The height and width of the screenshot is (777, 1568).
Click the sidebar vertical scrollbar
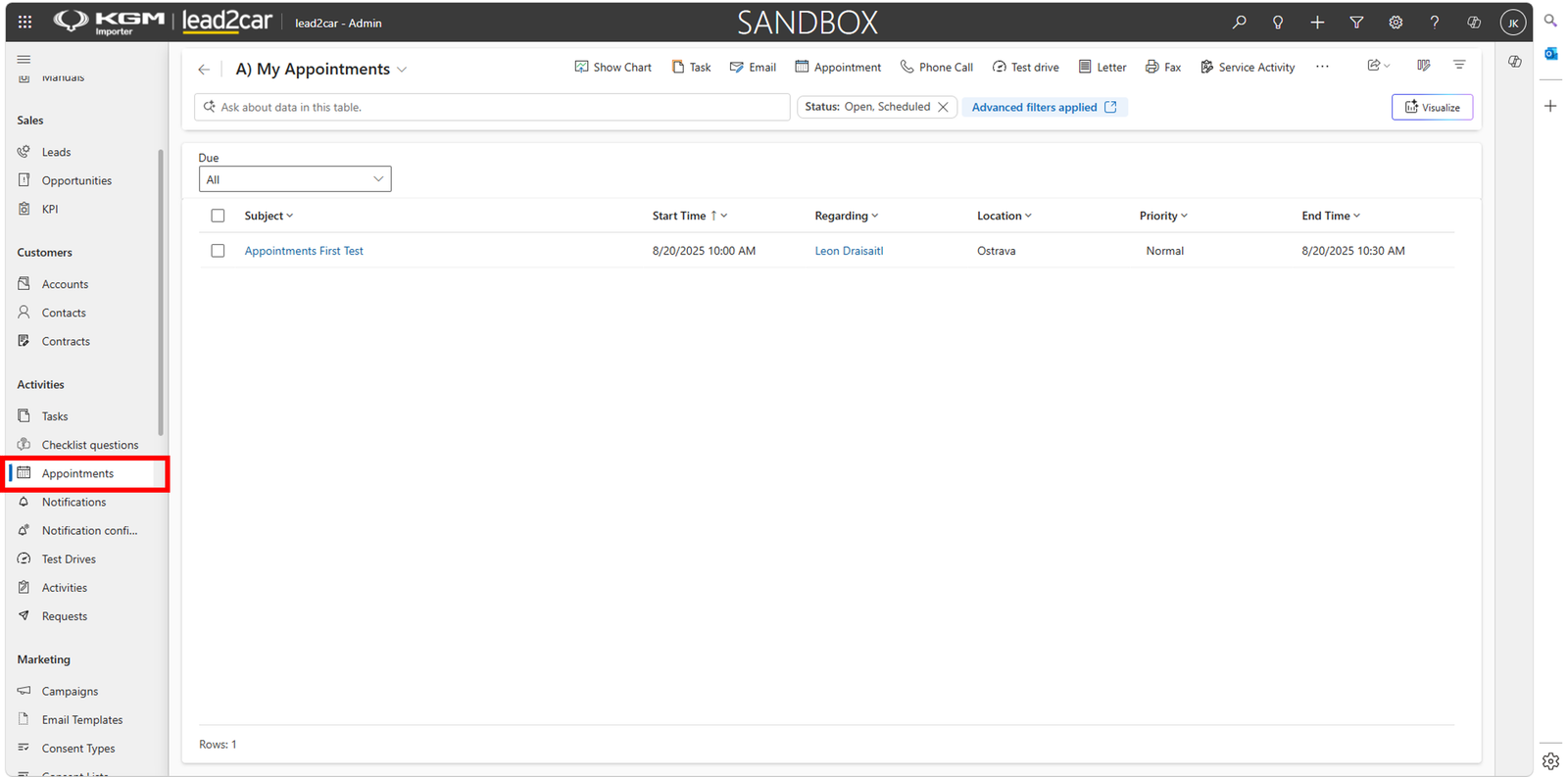coord(161,292)
